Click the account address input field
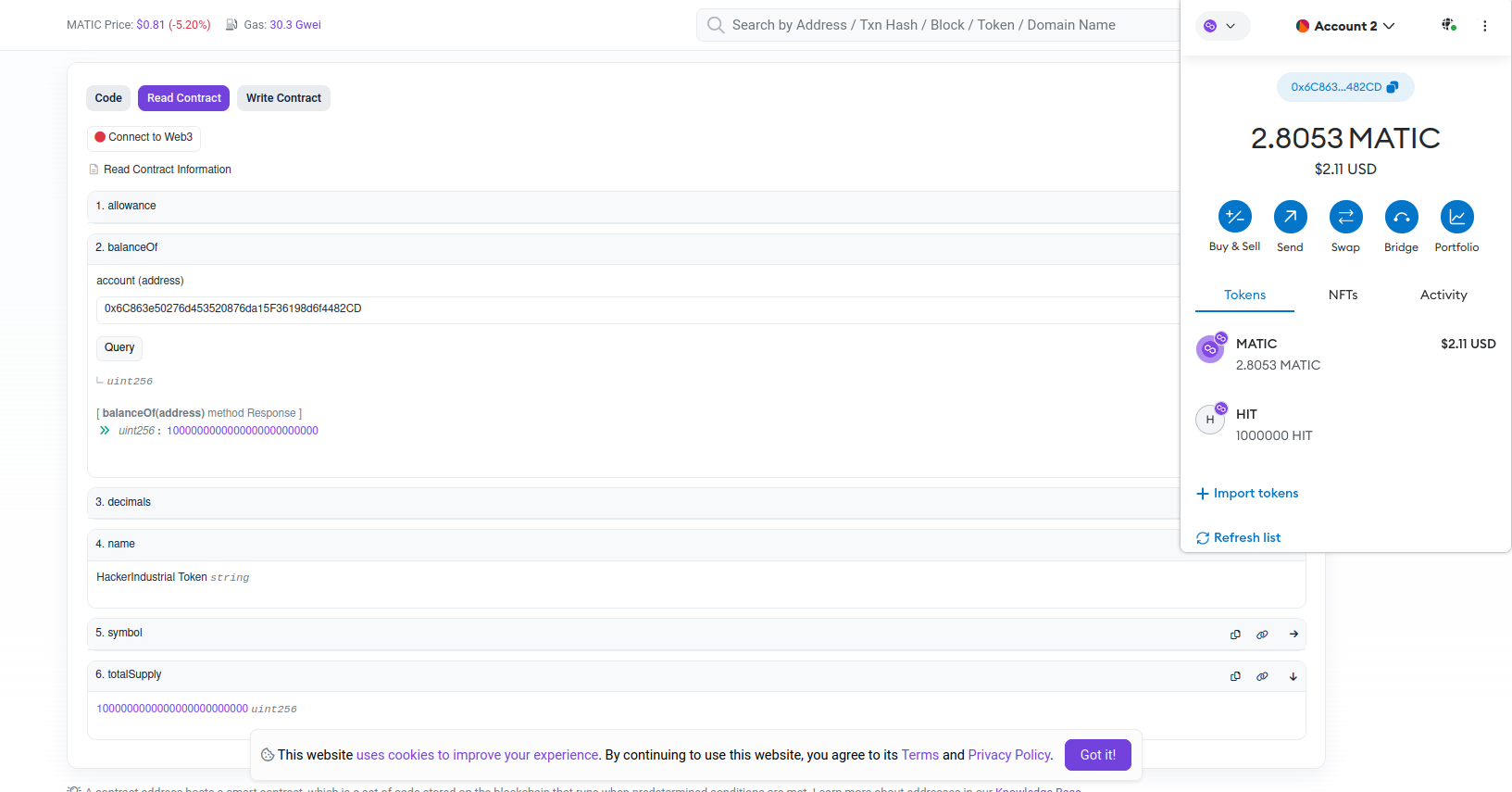1512x792 pixels. pos(637,309)
